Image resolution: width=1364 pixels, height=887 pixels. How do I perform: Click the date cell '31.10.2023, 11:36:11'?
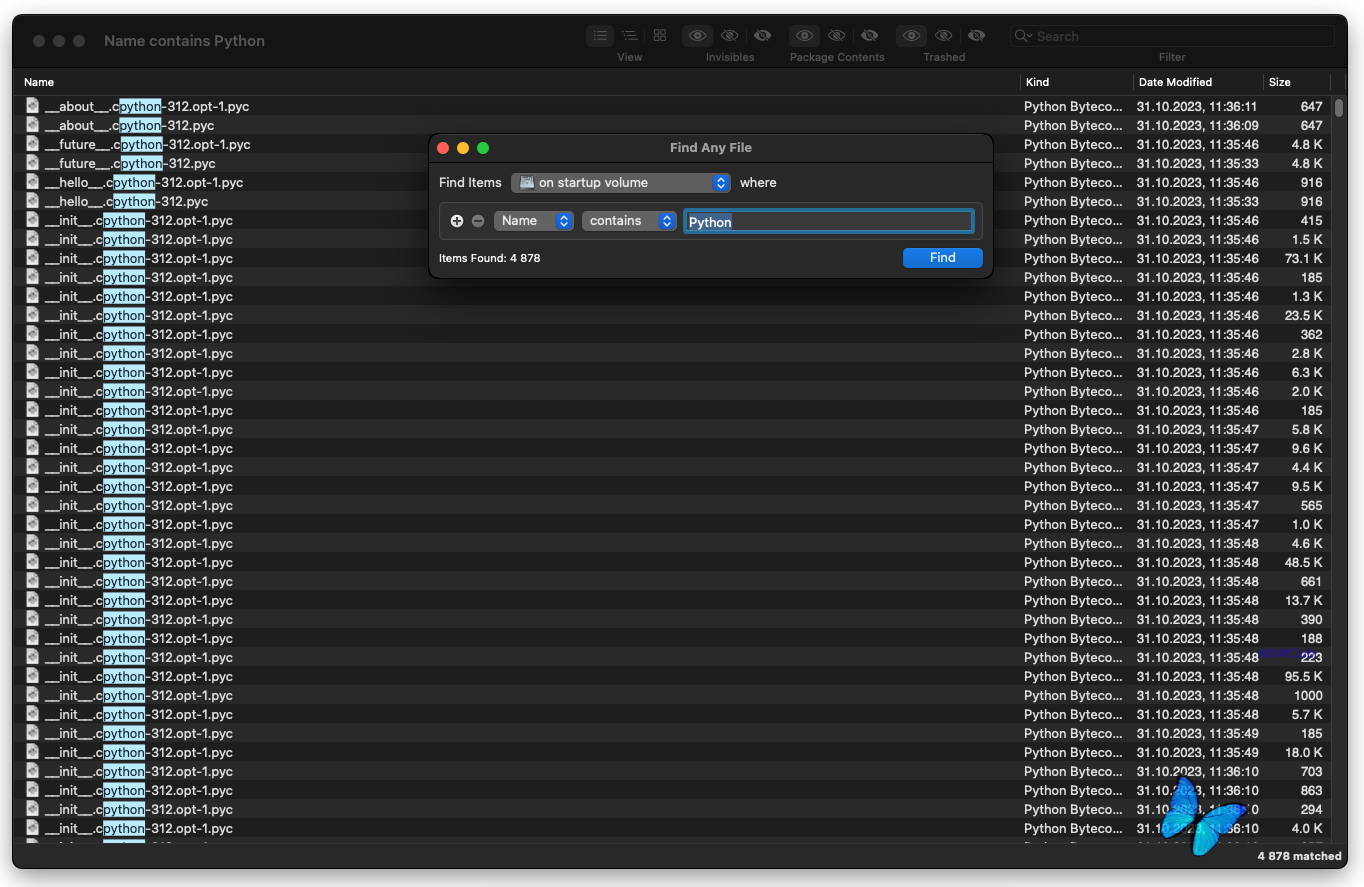tap(1197, 106)
